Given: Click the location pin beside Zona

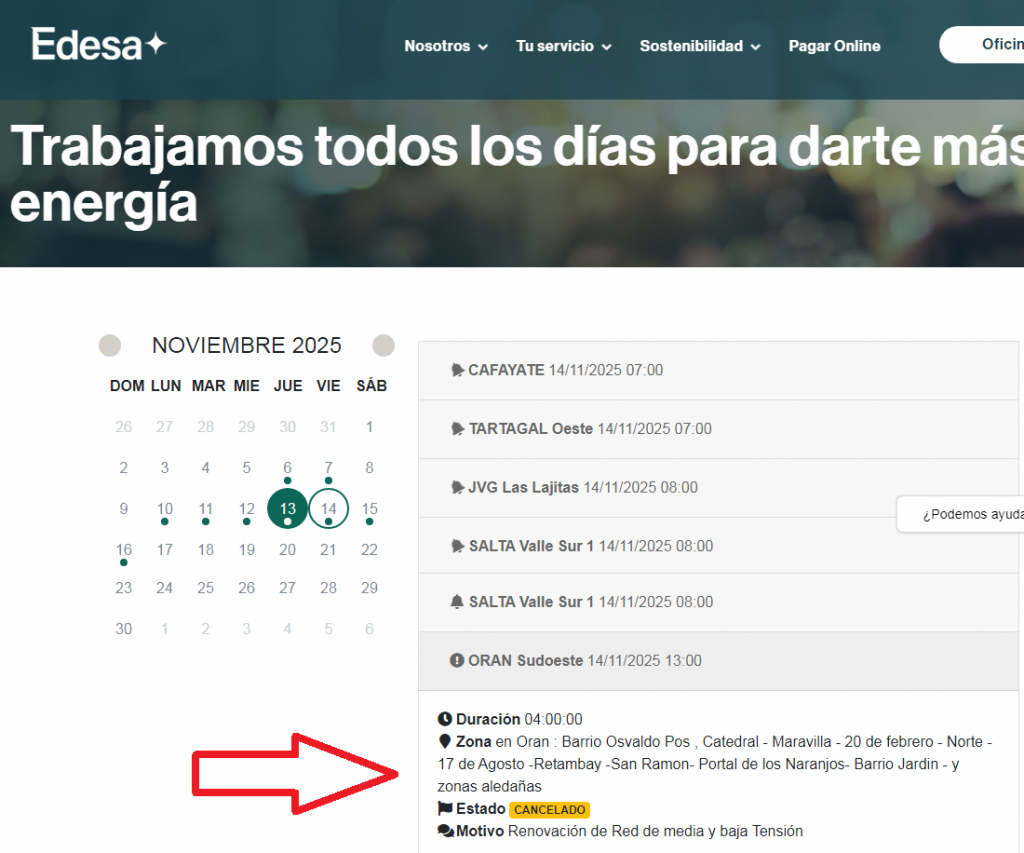Looking at the screenshot, I should [445, 741].
